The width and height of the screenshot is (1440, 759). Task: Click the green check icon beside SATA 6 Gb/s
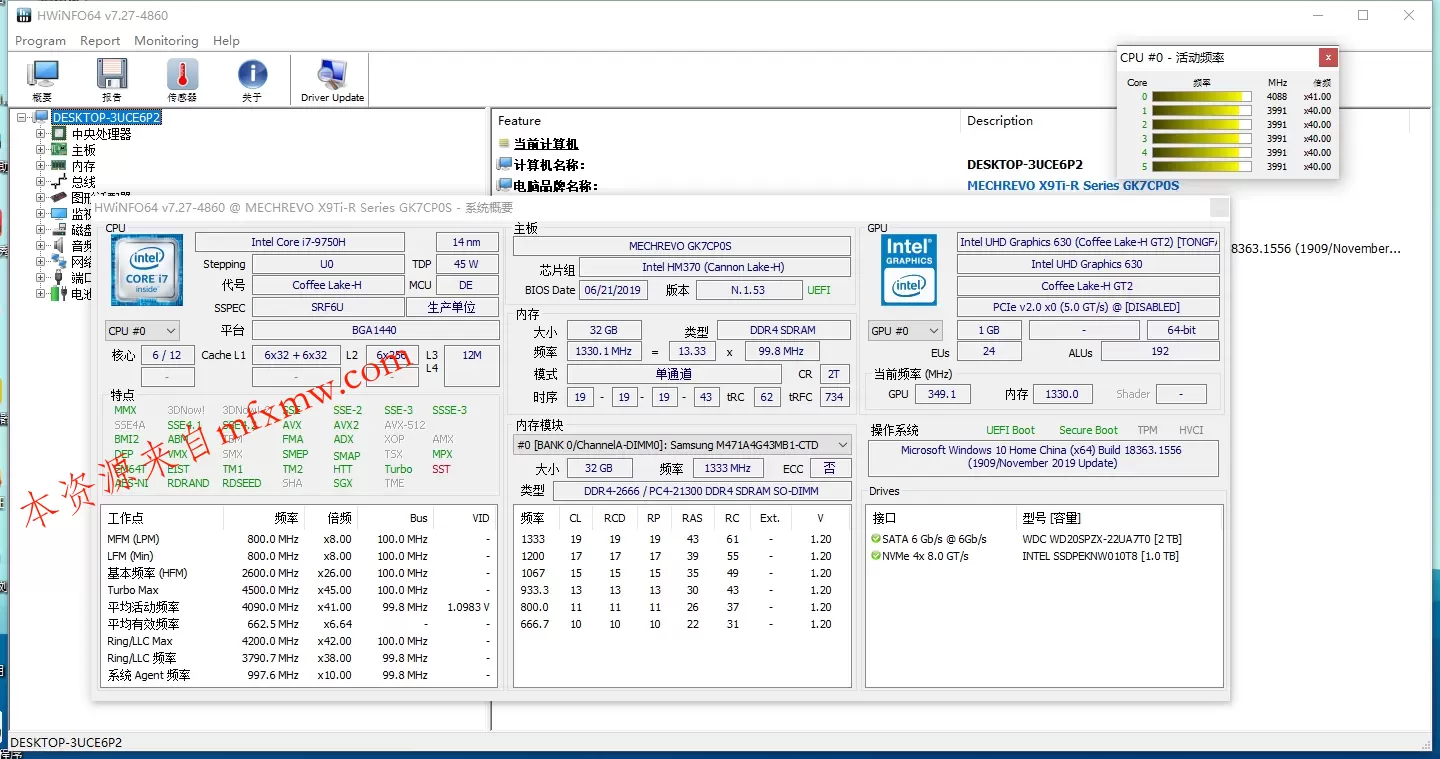tap(876, 539)
